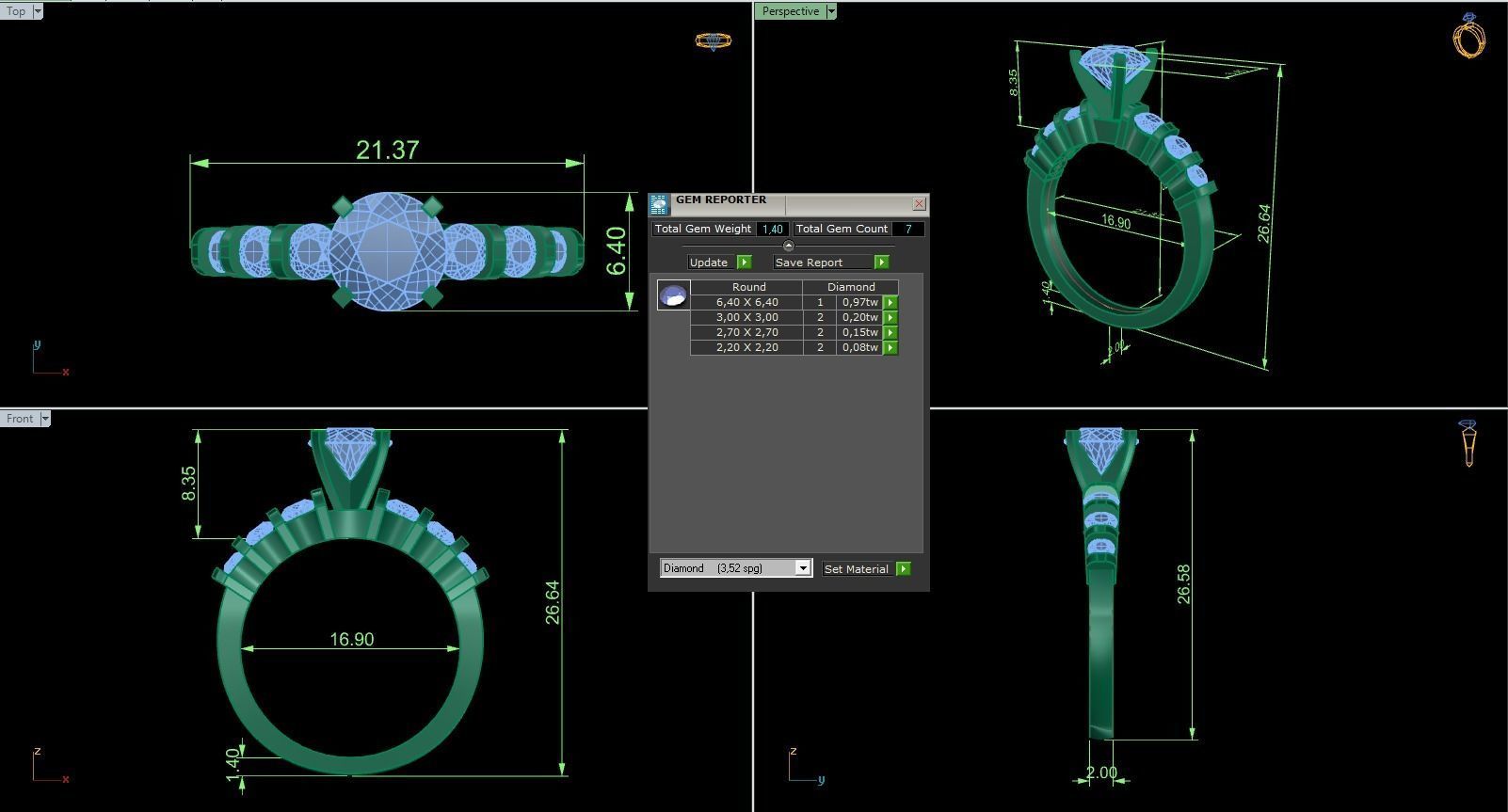The height and width of the screenshot is (812, 1508).
Task: Click the green arrow next to Set Material
Action: [x=904, y=569]
